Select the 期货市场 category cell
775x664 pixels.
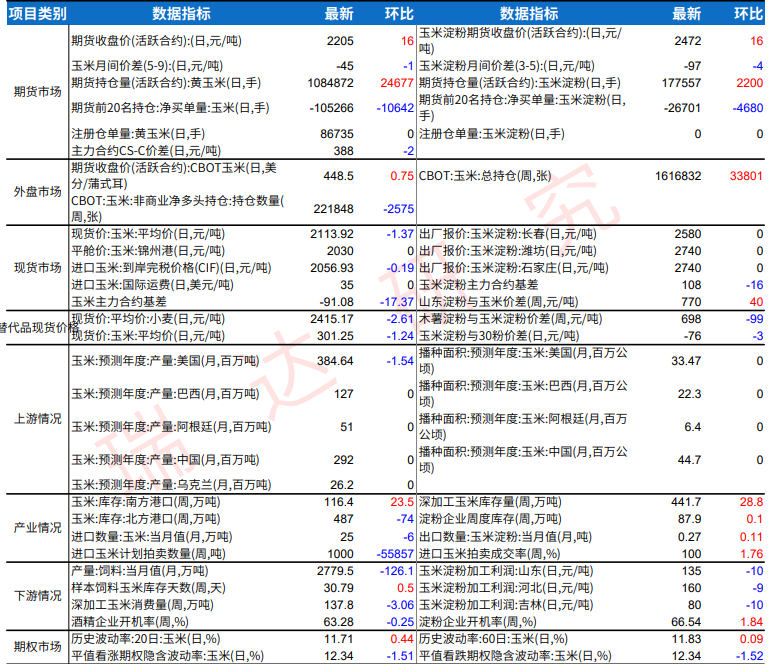34,91
